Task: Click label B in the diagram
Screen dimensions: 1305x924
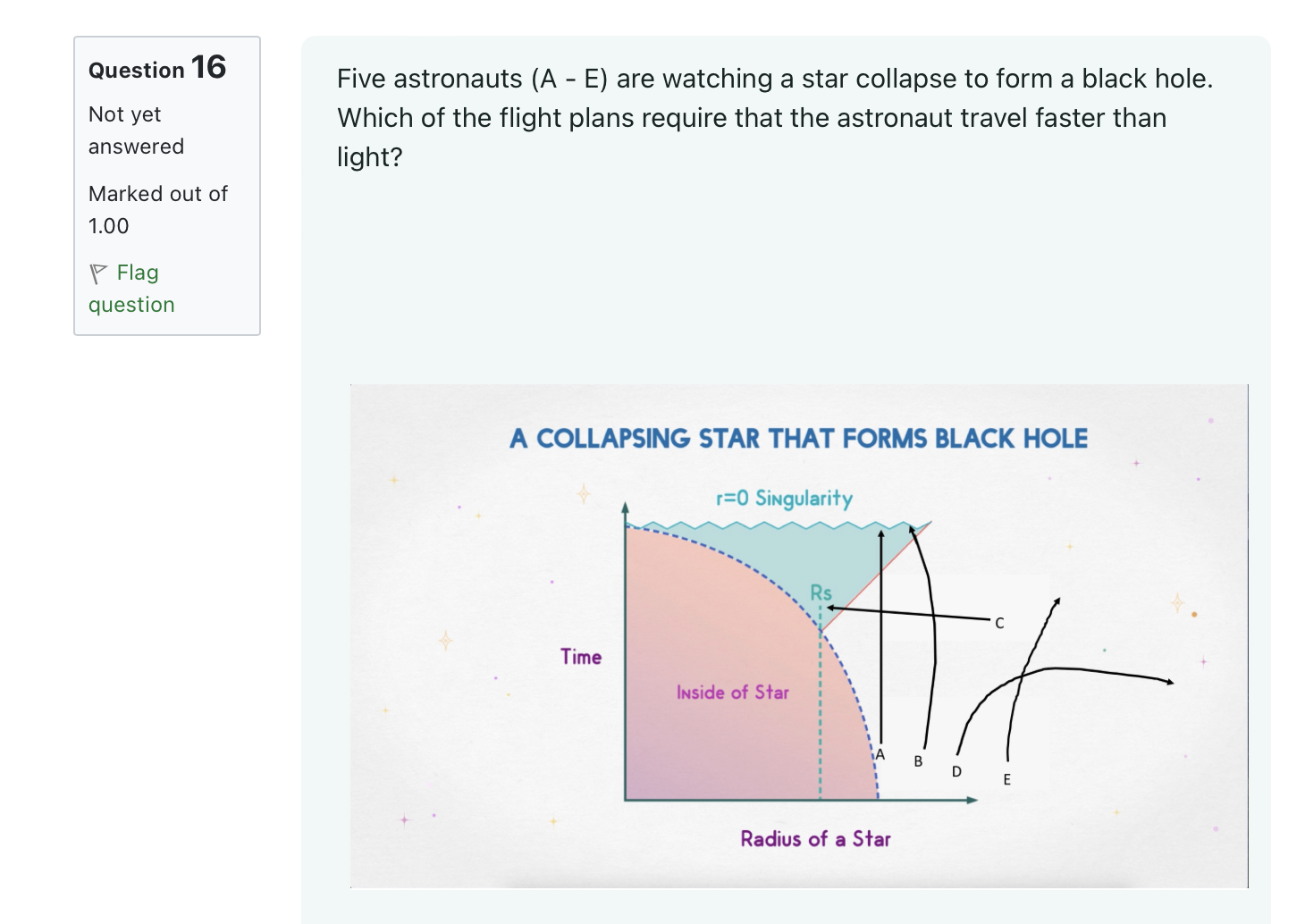Action: click(x=918, y=761)
